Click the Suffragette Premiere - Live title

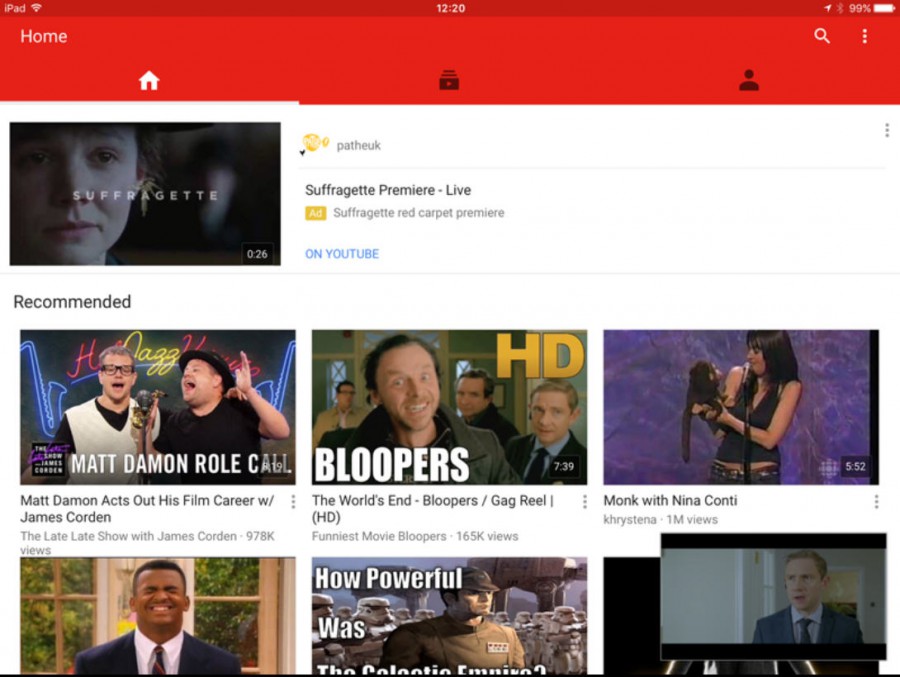pos(388,189)
